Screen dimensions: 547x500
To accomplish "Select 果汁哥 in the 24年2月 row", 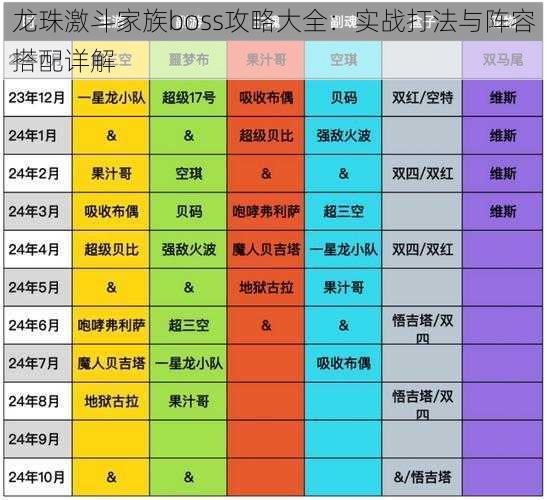I will coord(111,173).
